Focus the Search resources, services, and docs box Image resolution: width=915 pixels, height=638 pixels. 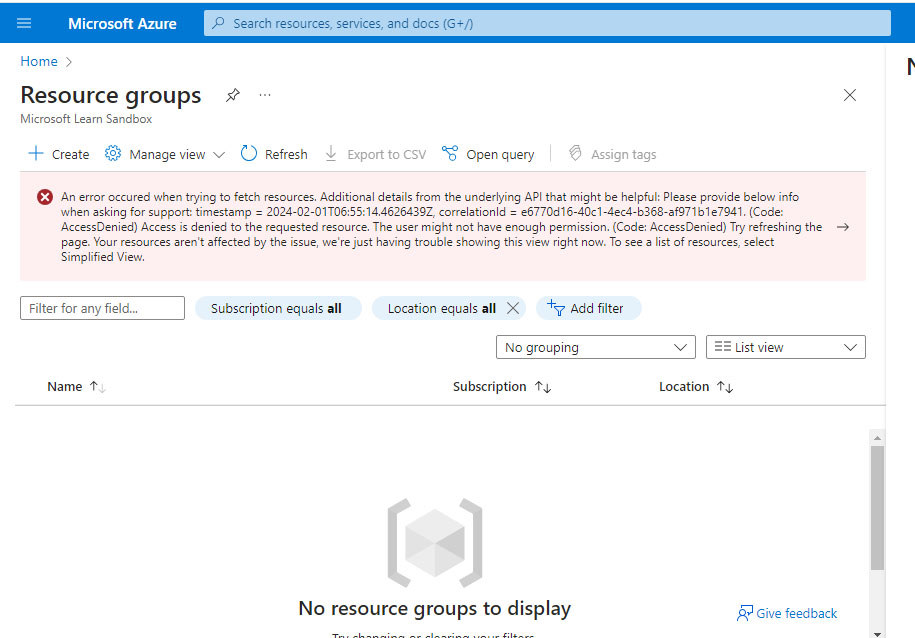[547, 23]
